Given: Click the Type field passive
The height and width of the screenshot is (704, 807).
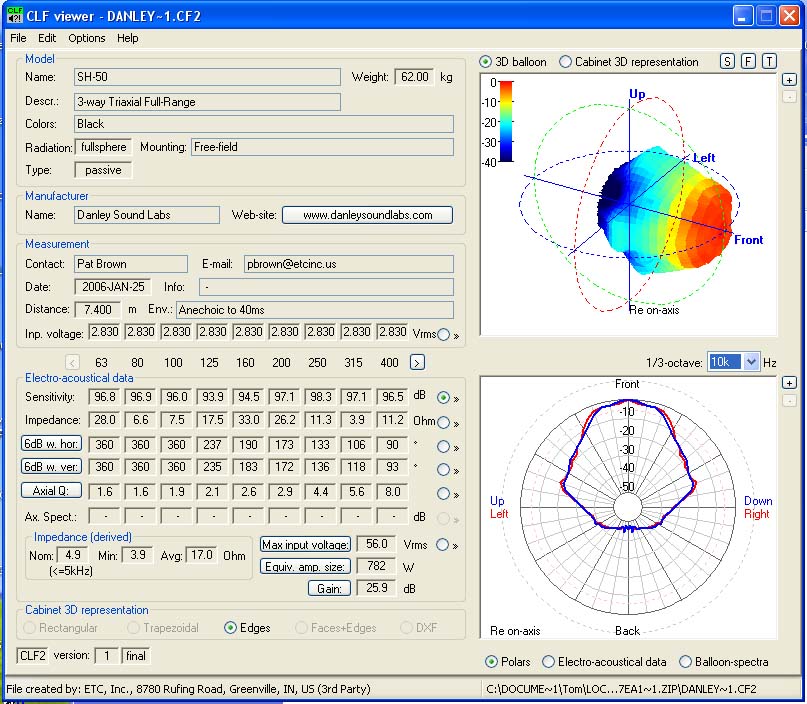Looking at the screenshot, I should pyautogui.click(x=103, y=170).
